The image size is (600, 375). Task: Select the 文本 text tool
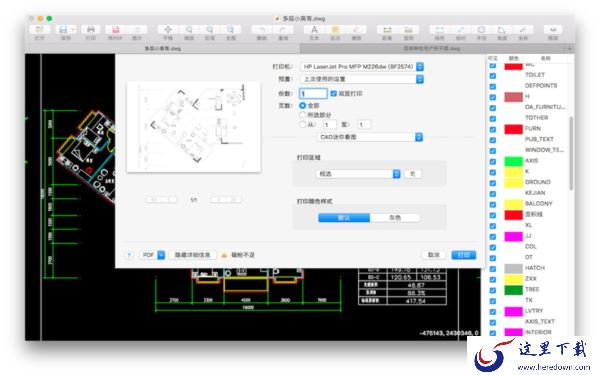pos(314,29)
